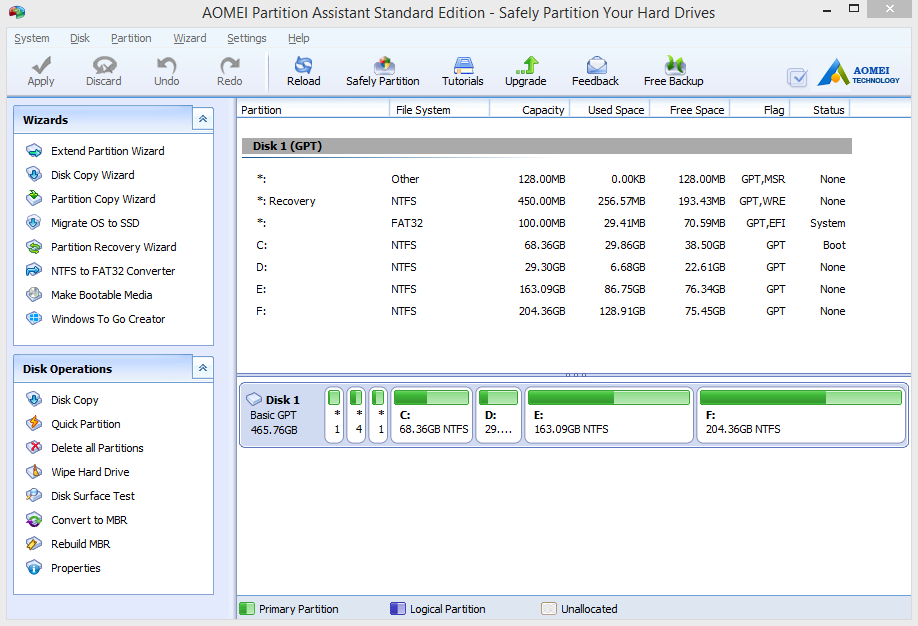The width and height of the screenshot is (918, 626).
Task: Click the splitter handle between list and disk map
Action: pos(576,375)
